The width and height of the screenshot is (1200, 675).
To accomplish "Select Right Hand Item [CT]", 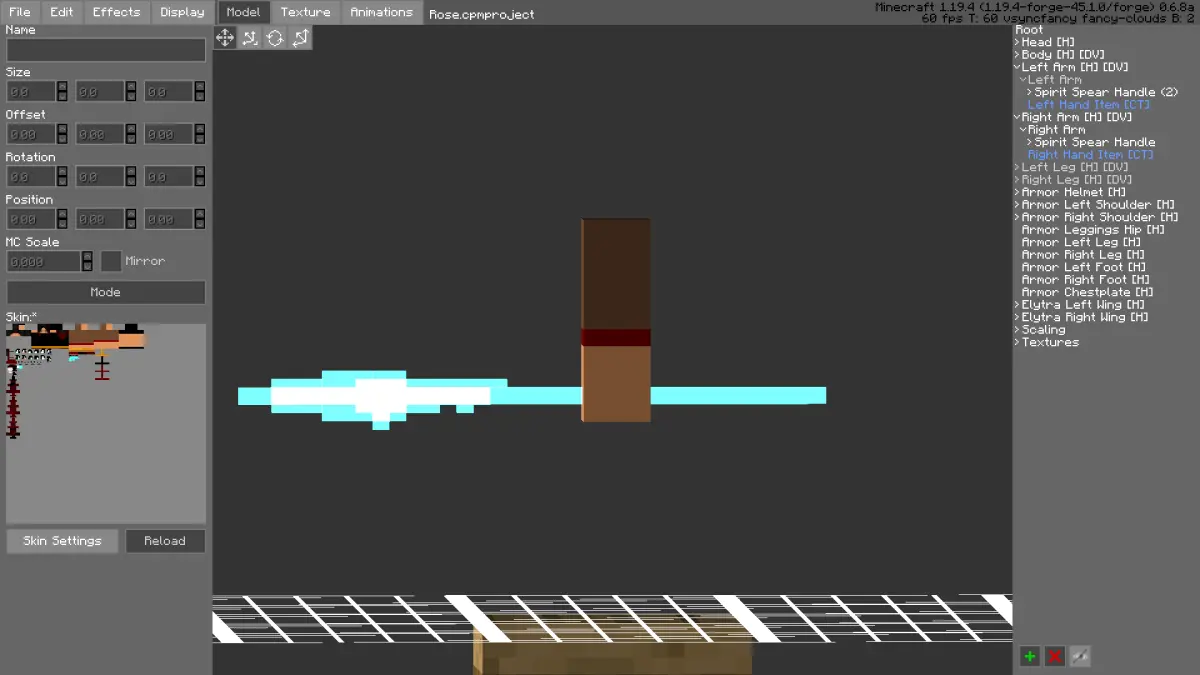I will click(1091, 155).
